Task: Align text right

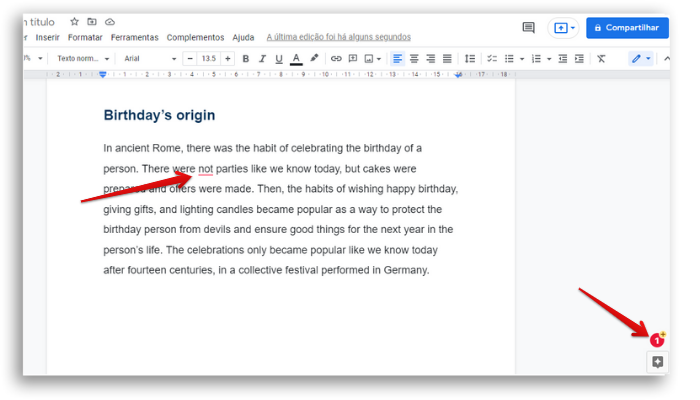Action: (x=431, y=58)
